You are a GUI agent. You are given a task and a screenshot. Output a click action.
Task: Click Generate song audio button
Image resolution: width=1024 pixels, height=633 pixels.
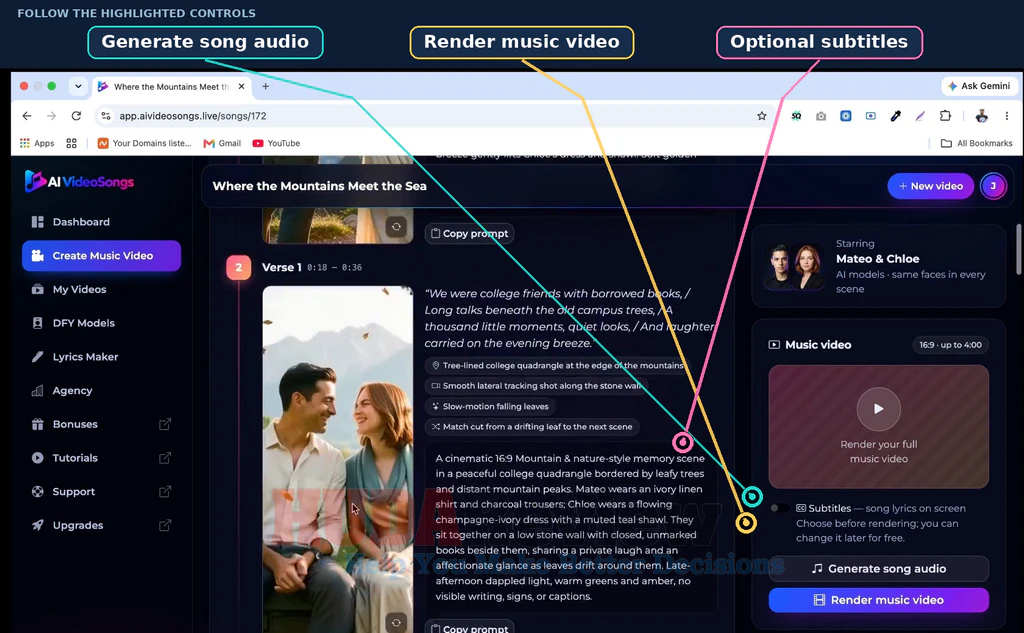click(x=878, y=569)
